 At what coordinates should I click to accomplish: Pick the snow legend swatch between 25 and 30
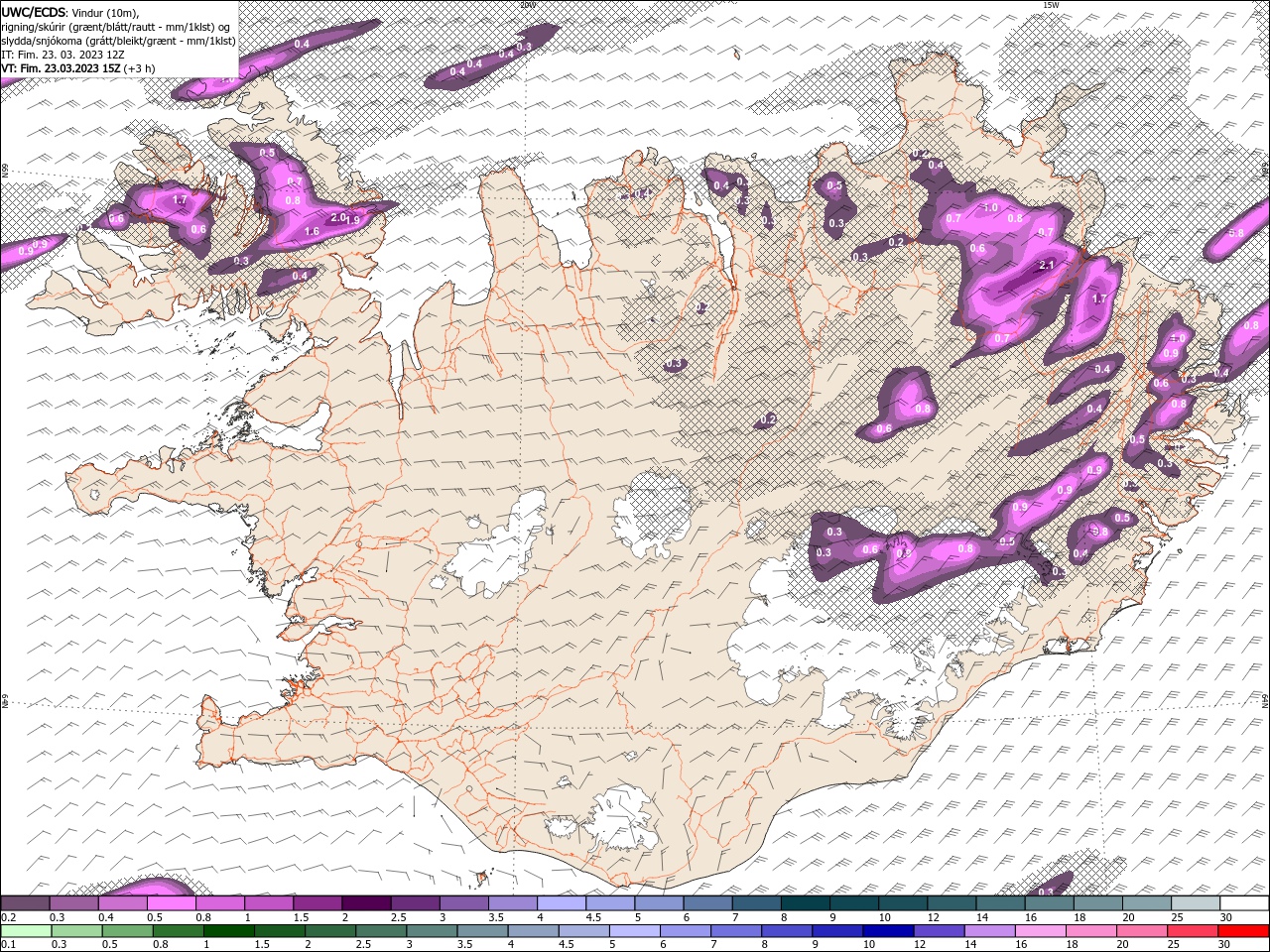(1196, 903)
